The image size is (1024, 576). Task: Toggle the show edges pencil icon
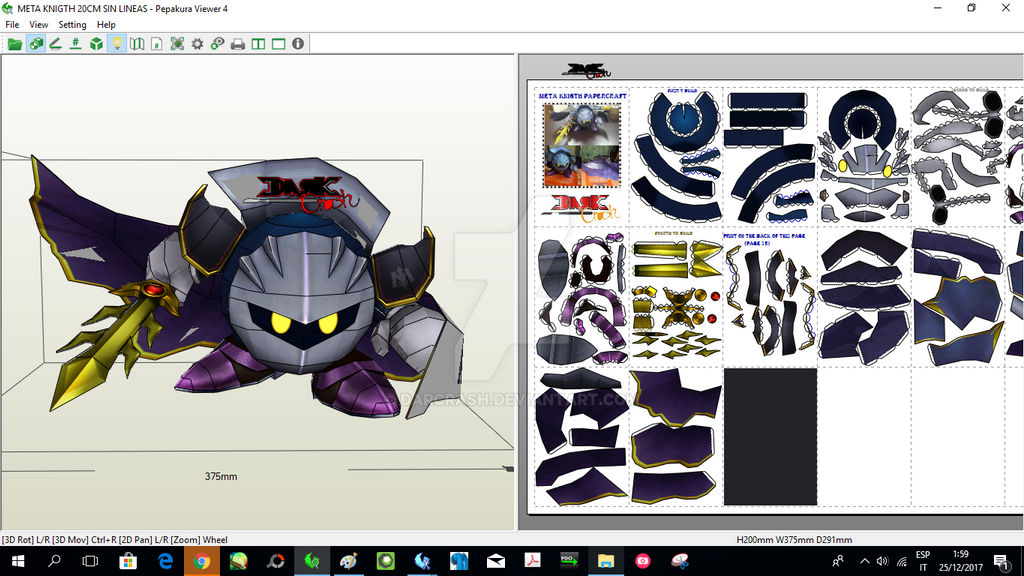point(56,44)
